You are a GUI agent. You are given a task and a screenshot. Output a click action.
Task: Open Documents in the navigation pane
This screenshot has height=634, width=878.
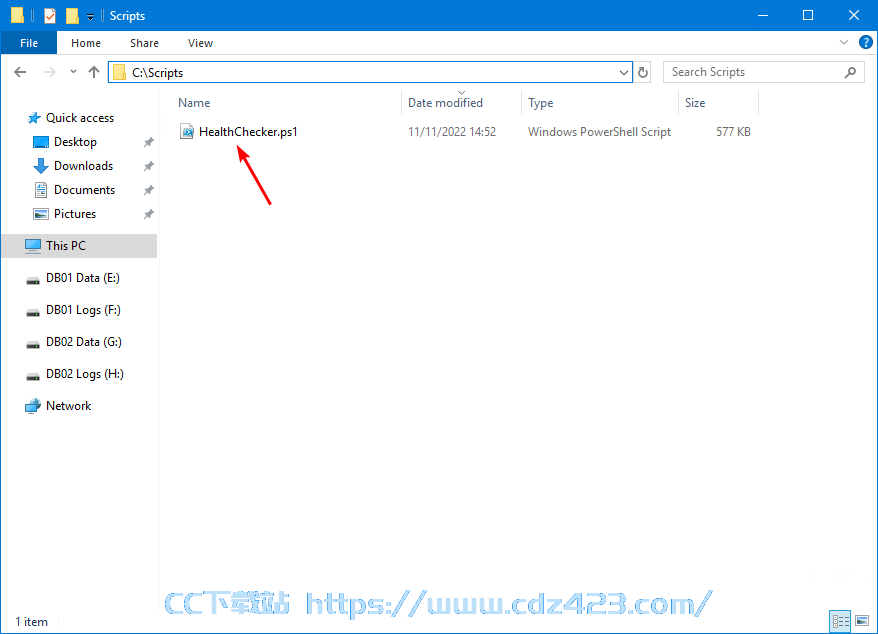pos(84,190)
